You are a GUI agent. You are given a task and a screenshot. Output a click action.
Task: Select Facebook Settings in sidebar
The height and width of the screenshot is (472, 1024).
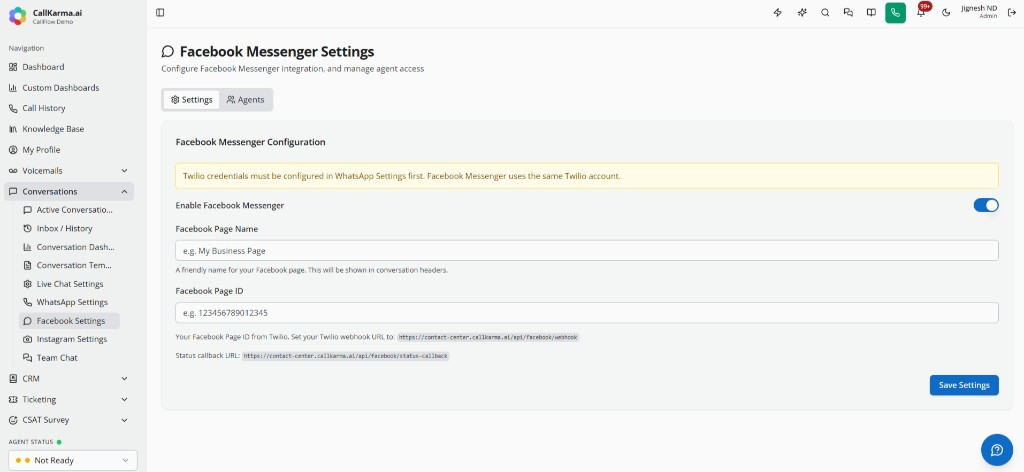tap(69, 321)
